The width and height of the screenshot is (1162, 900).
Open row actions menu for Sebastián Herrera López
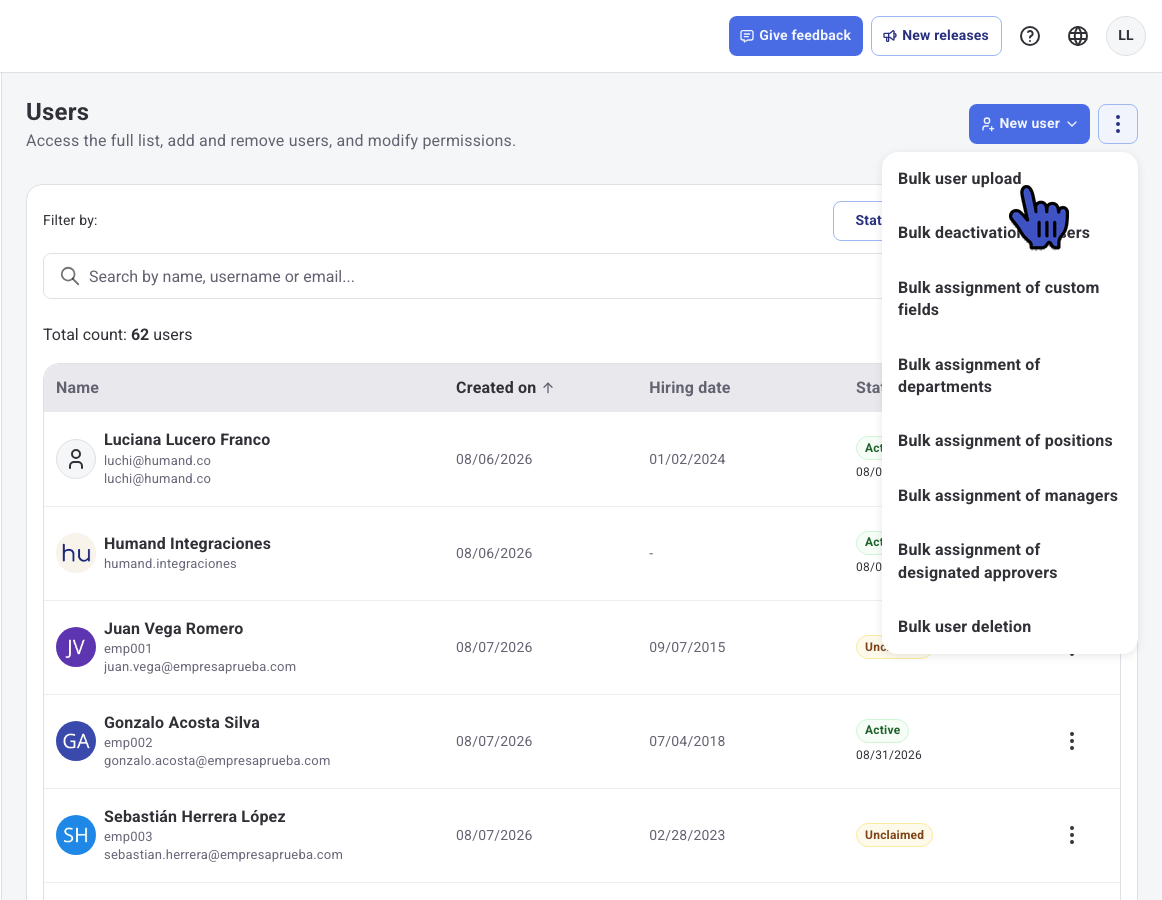coord(1072,835)
